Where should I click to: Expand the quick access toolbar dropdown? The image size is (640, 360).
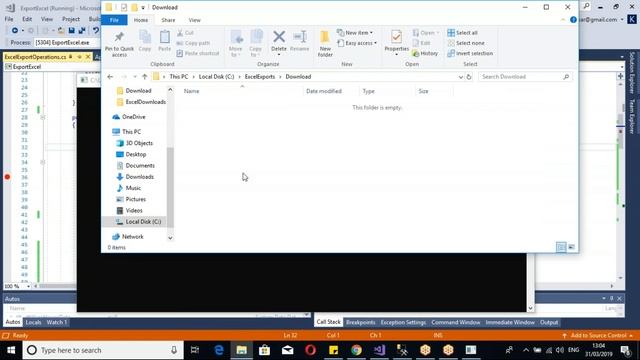143,7
